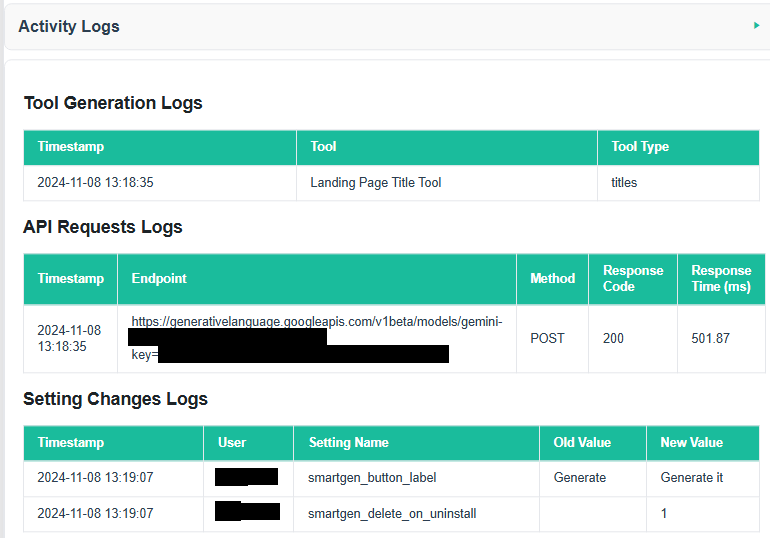The width and height of the screenshot is (770, 538).
Task: Click the API Requests Logs heading
Action: [x=103, y=227]
